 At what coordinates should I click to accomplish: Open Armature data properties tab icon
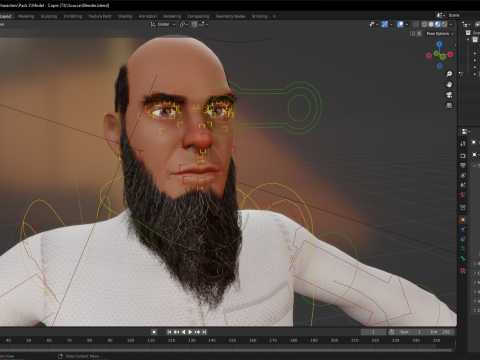[x=463, y=249]
